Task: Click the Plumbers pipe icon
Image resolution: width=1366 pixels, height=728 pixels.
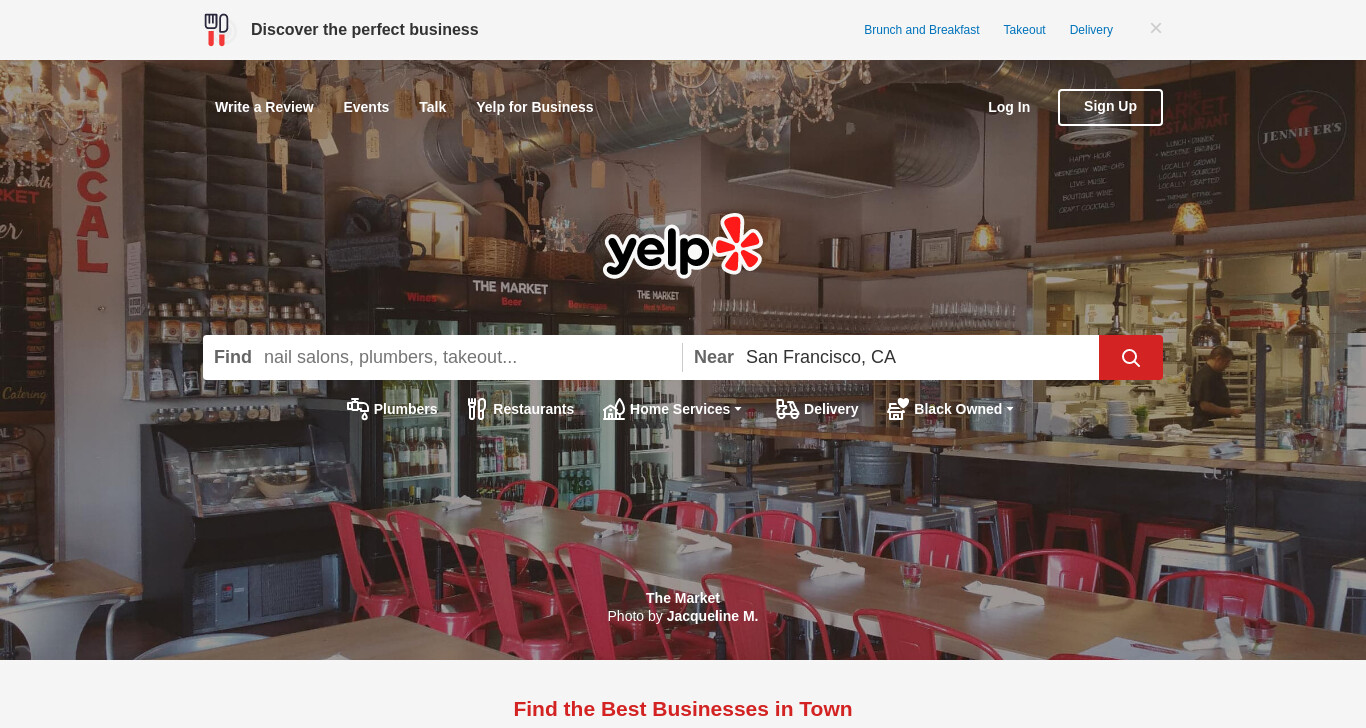Action: point(358,409)
